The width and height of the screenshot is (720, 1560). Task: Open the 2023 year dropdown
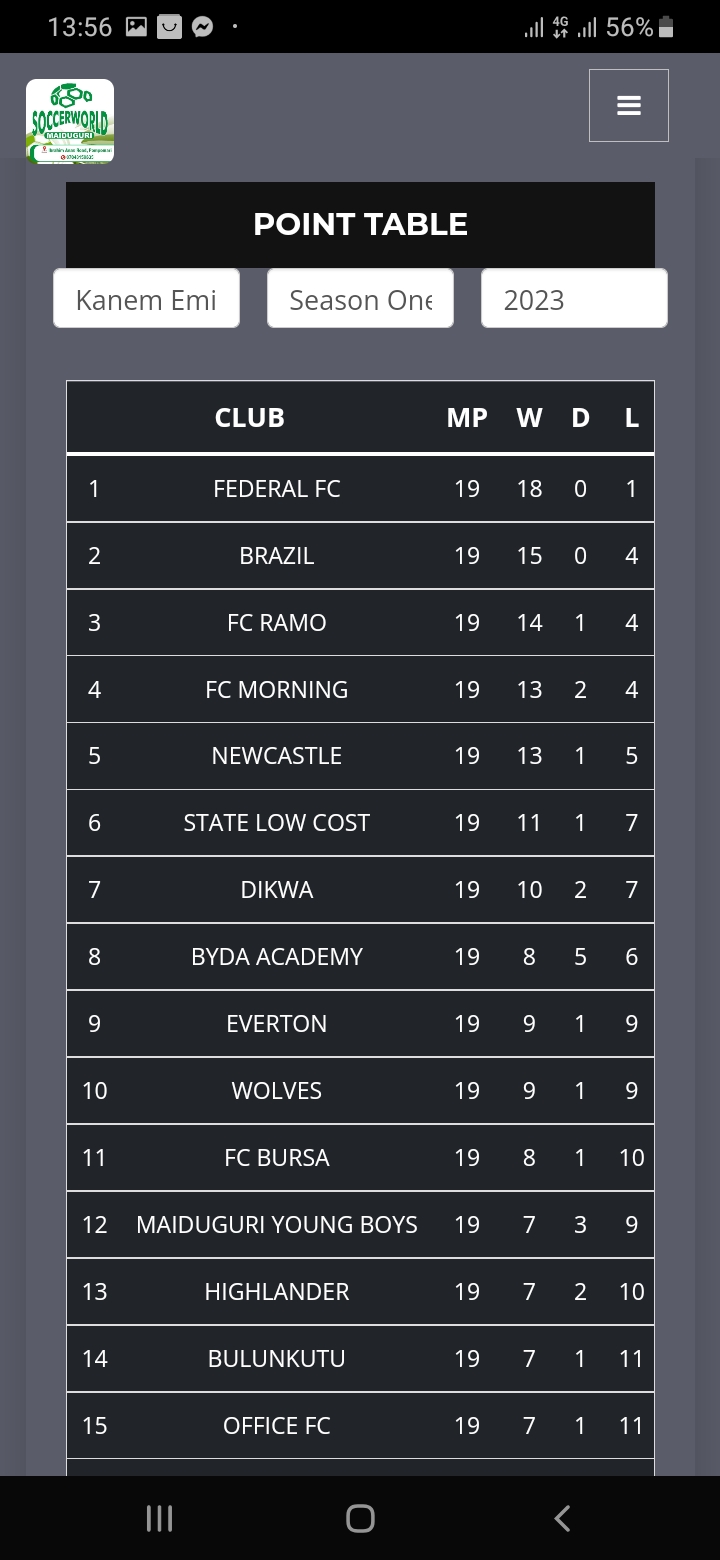click(574, 298)
